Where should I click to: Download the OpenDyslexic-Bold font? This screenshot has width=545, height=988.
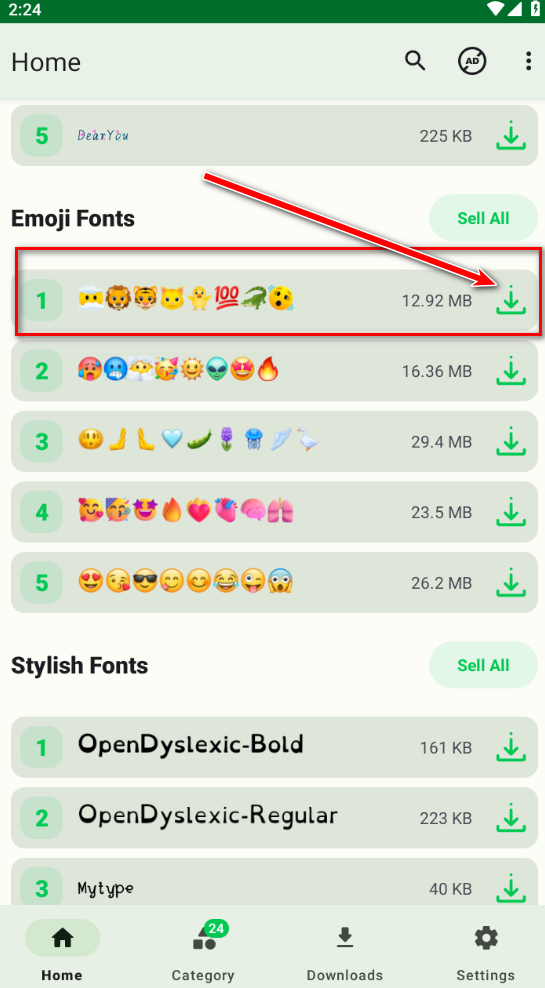pos(511,747)
